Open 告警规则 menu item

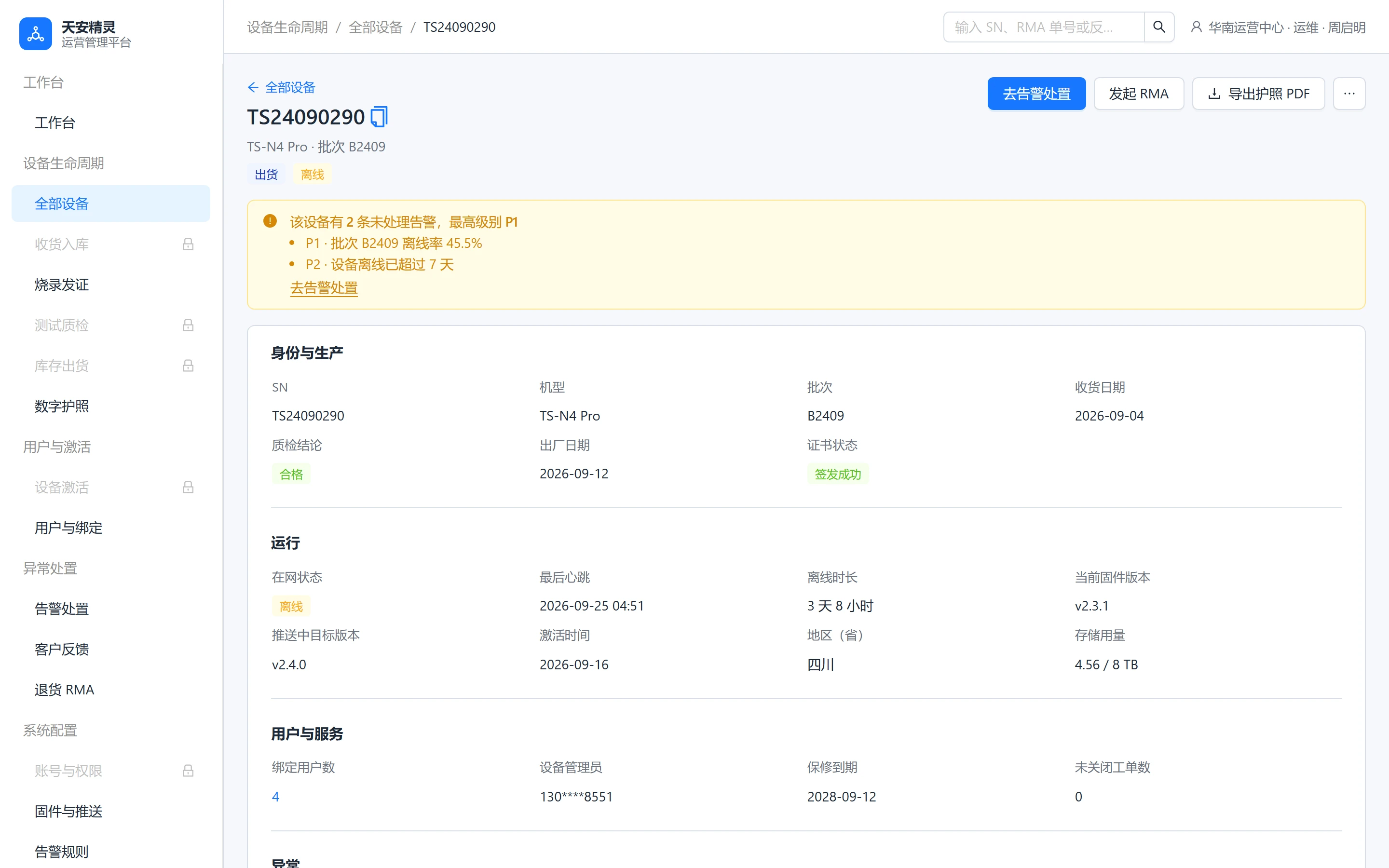point(111,851)
